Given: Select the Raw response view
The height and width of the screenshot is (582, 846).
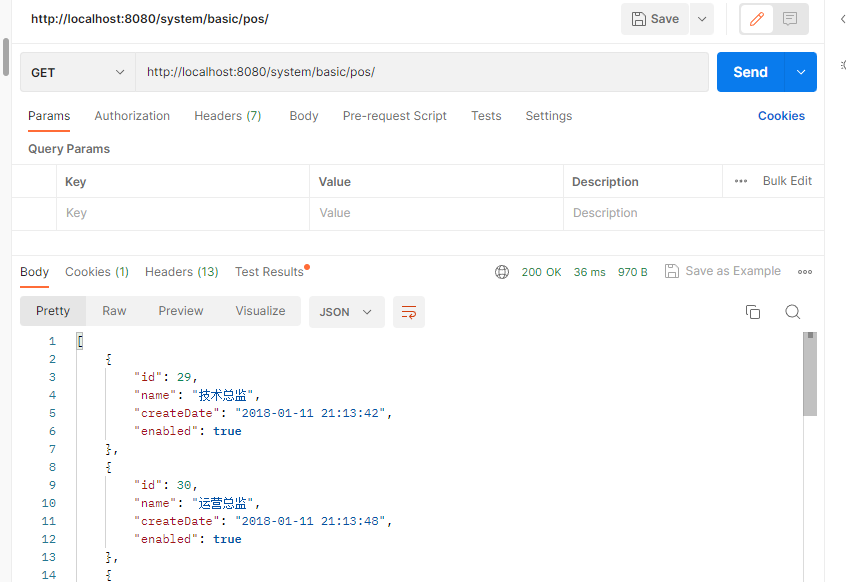Looking at the screenshot, I should pos(114,311).
